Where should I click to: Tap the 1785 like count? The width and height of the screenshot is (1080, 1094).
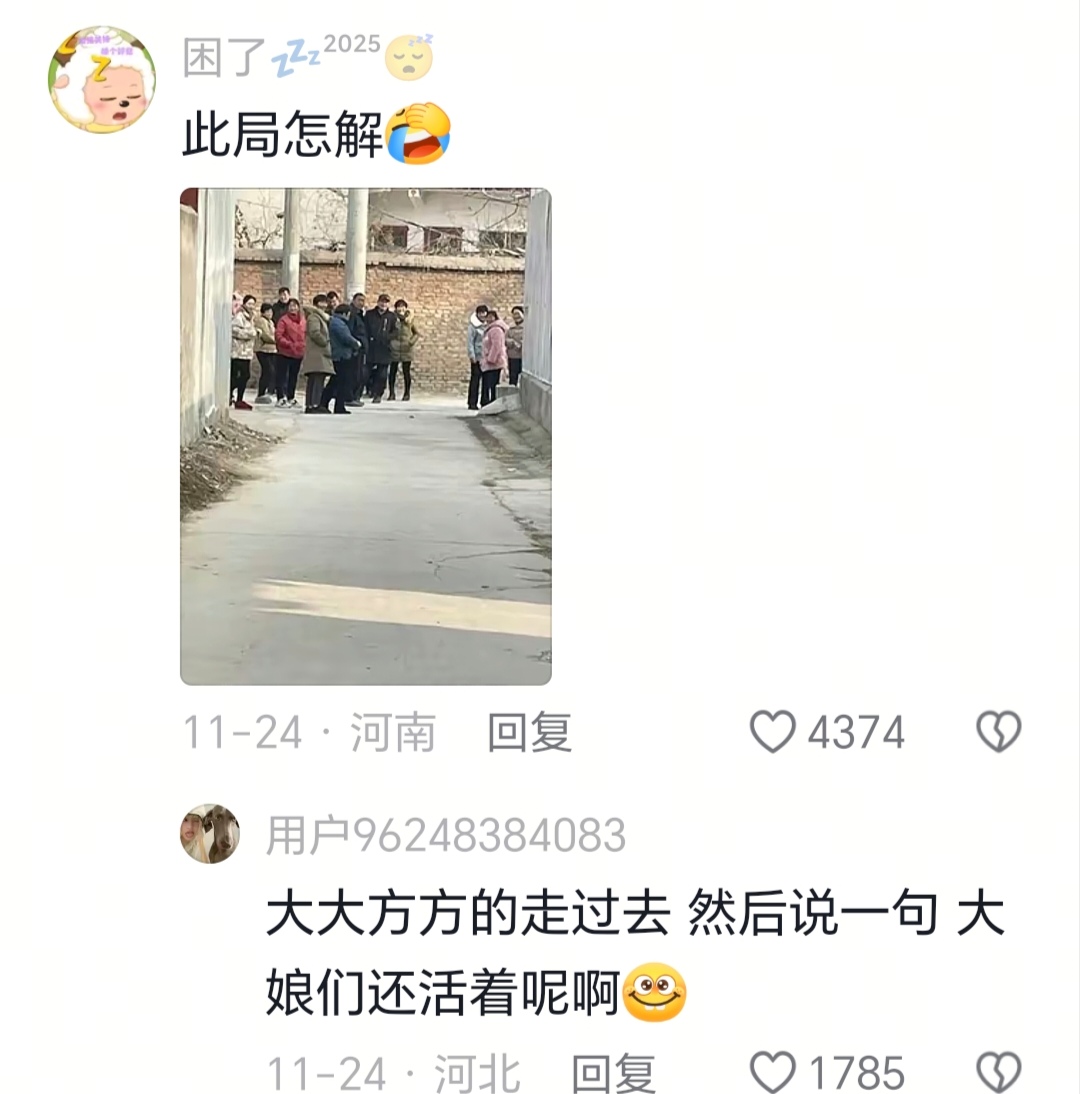[856, 1073]
